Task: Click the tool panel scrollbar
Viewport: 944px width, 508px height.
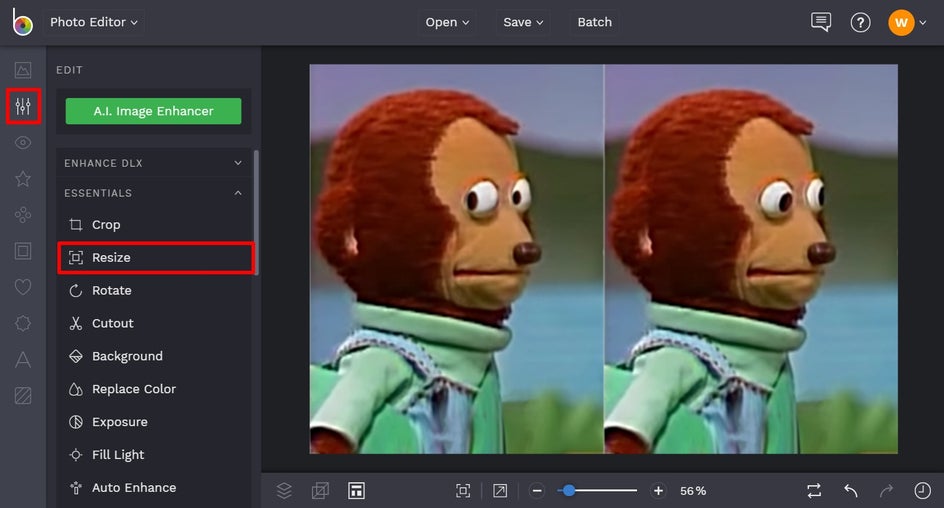Action: [256, 212]
